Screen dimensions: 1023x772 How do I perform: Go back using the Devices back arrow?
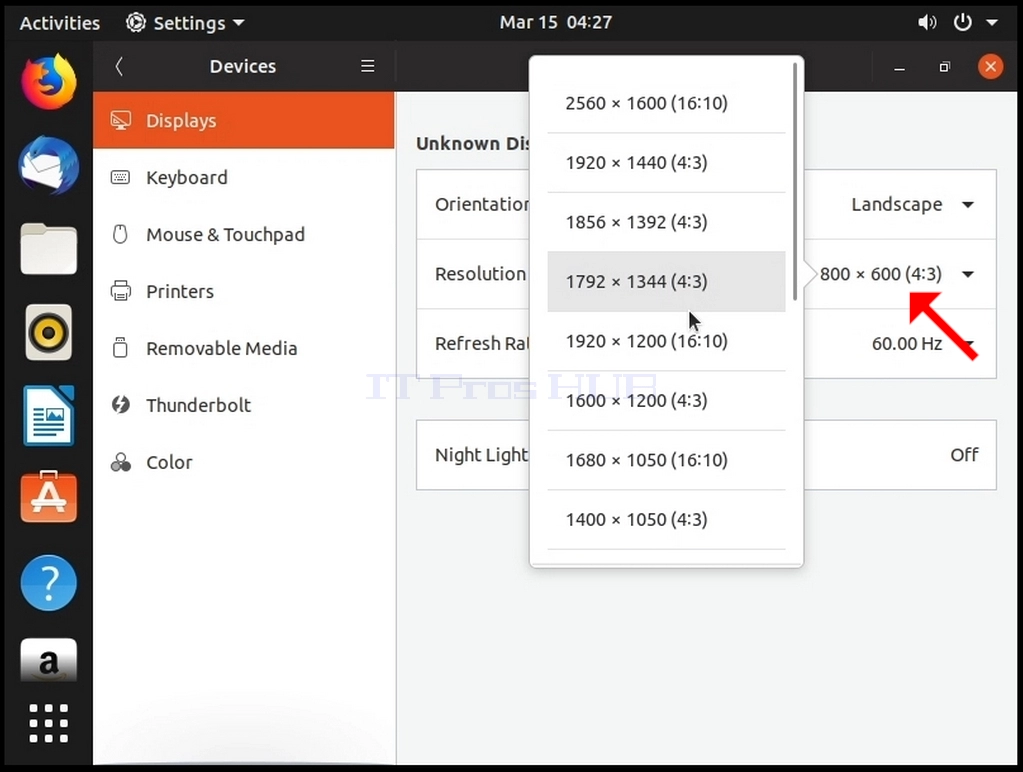tap(119, 66)
